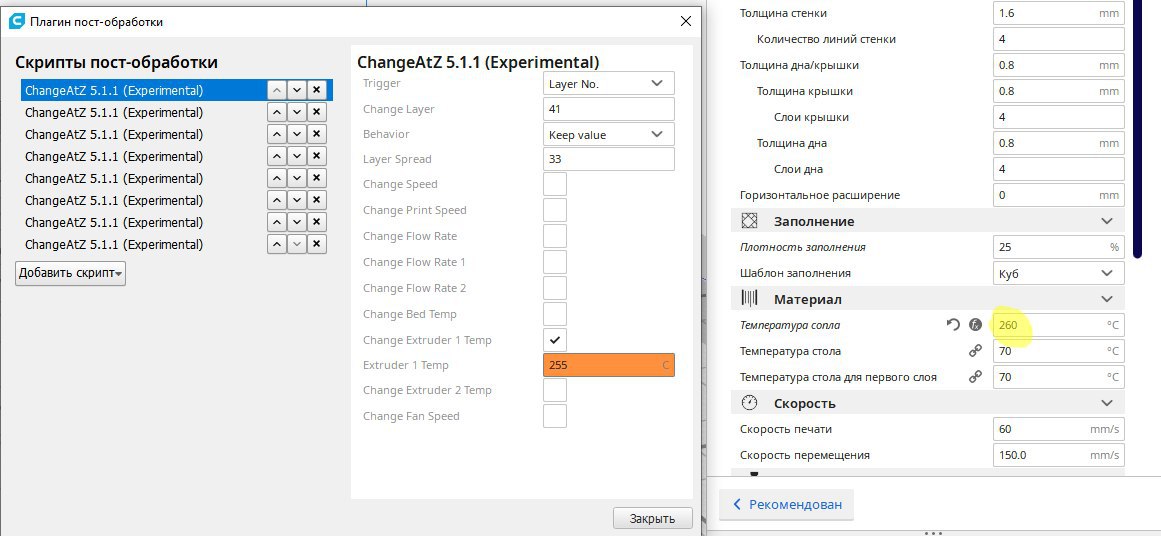
Task: Click the fx formula icon for nozzle temperature
Action: (x=975, y=325)
